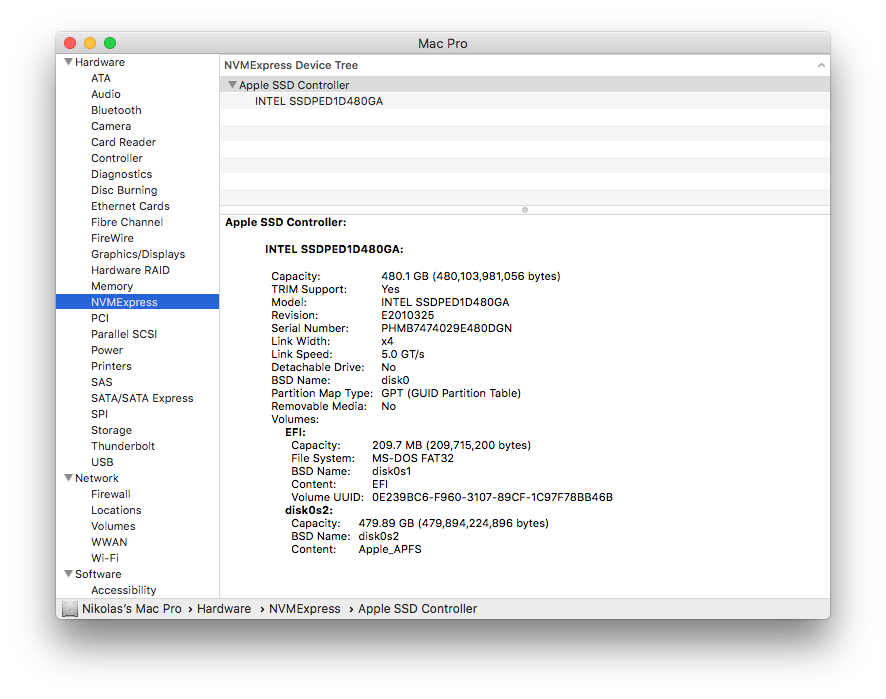The image size is (886, 699).
Task: Click the EFI volume heading
Action: [295, 432]
